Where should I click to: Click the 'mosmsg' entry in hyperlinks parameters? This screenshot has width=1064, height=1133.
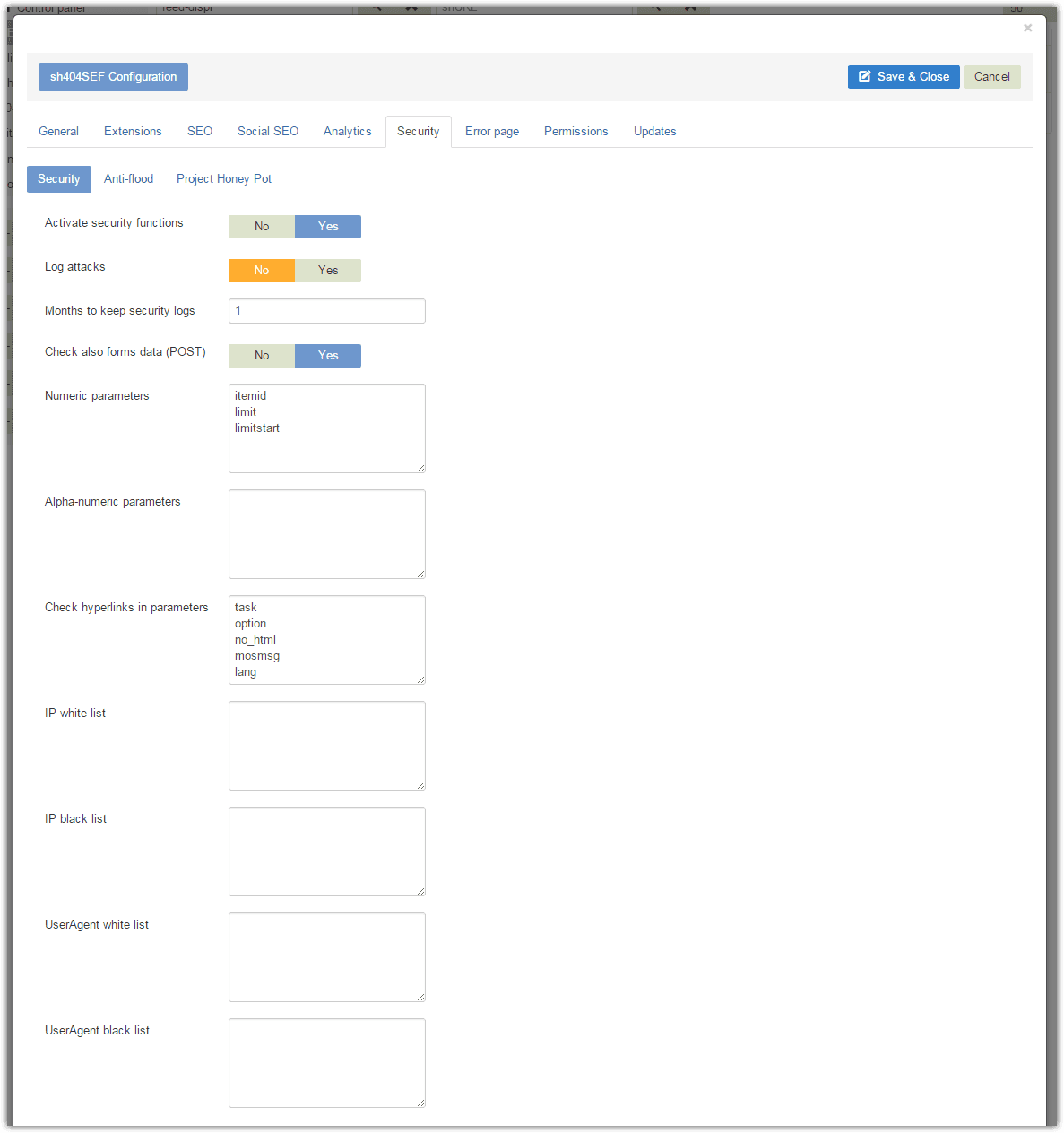257,656
